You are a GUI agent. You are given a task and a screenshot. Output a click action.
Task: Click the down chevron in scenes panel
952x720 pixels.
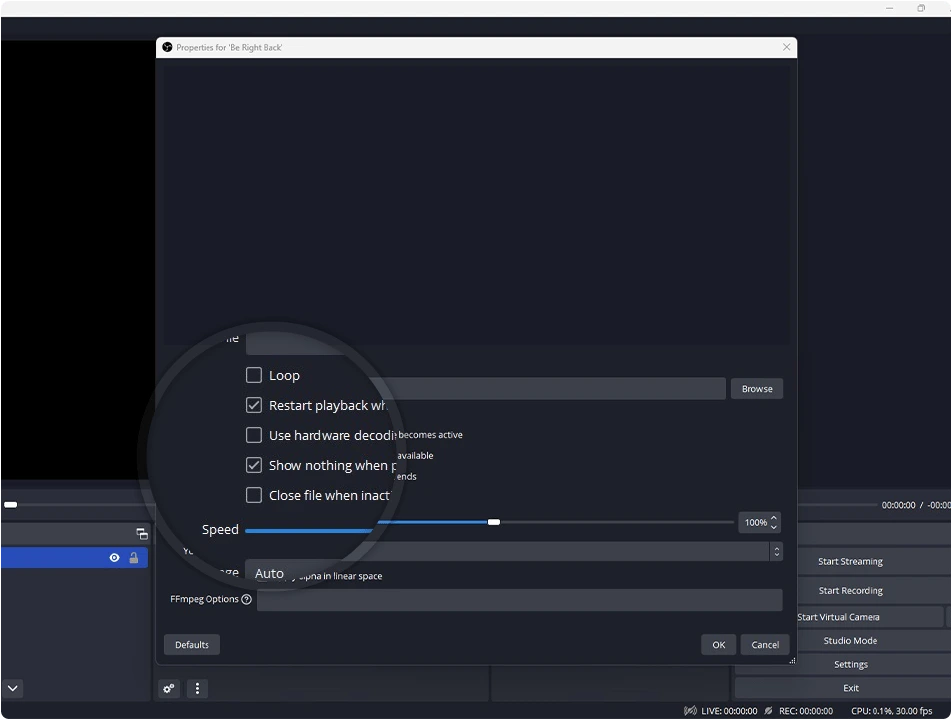13,688
